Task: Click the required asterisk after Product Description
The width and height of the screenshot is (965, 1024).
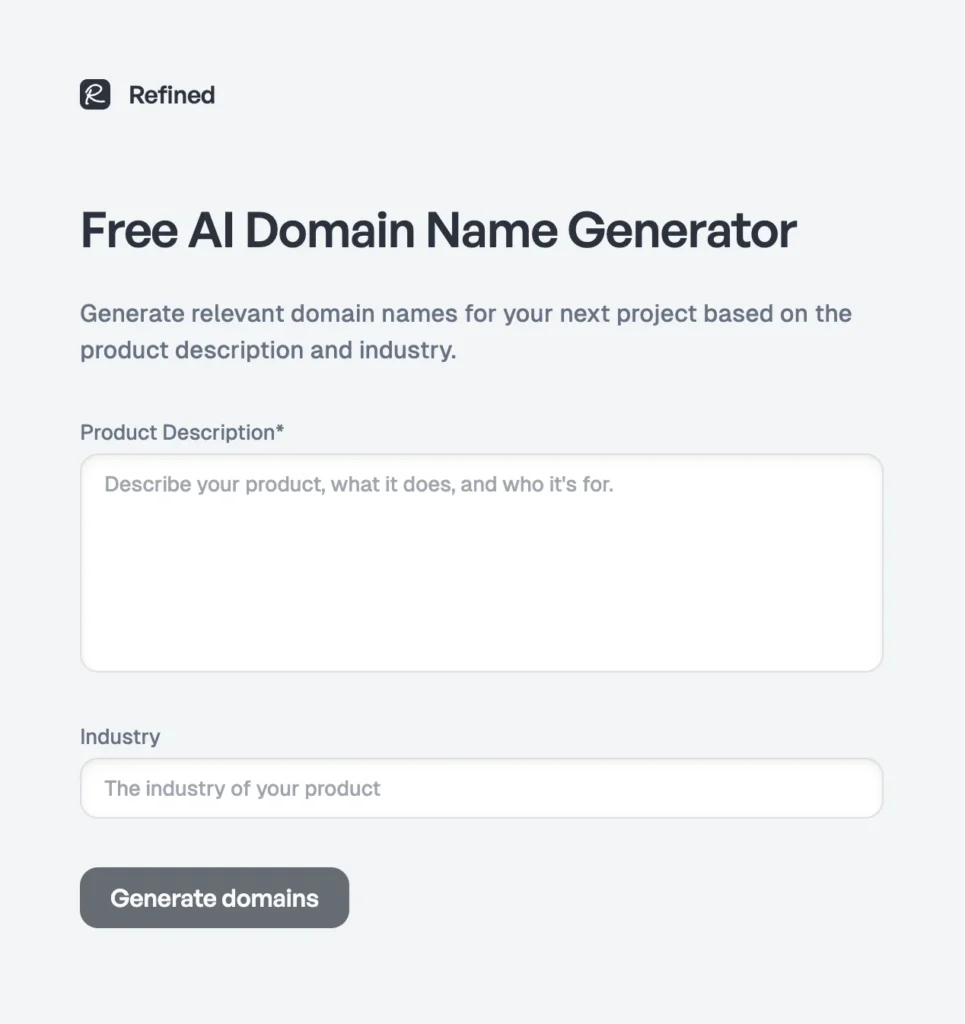Action: pos(280,431)
